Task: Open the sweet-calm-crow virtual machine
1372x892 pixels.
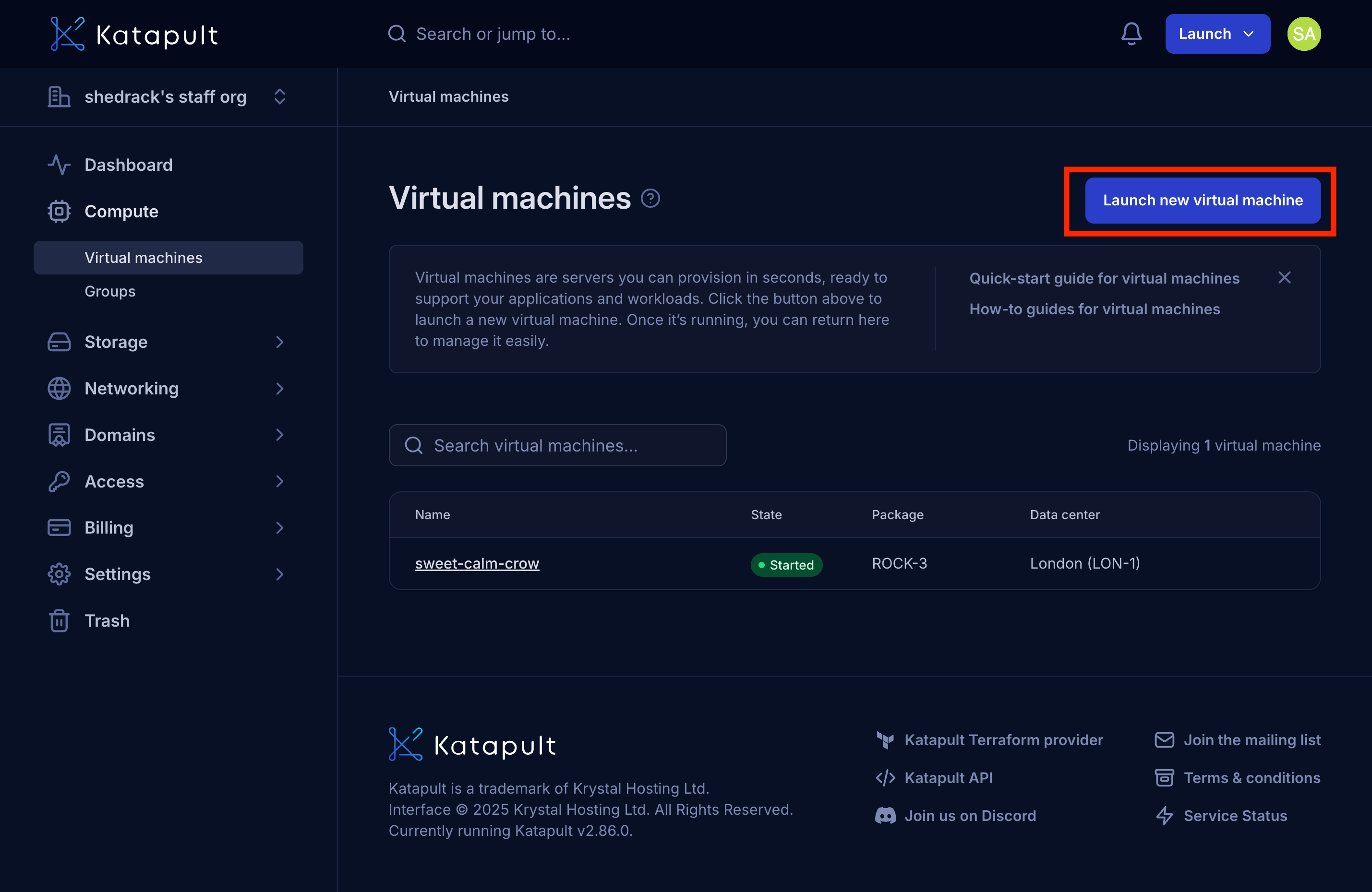Action: (x=477, y=563)
